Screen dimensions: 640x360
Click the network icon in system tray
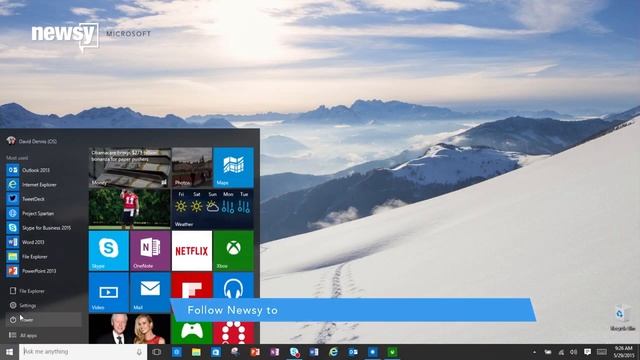point(561,352)
